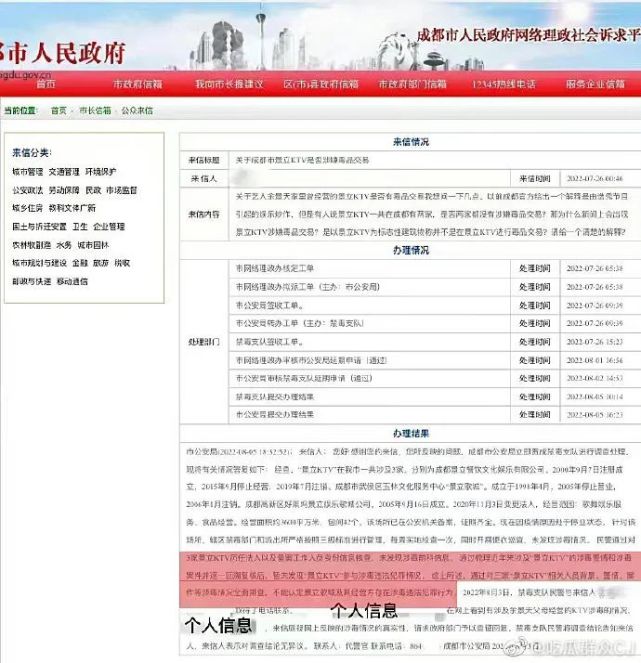Image resolution: width=641 pixels, height=663 pixels.
Task: Open the 市政府信箱 menu item
Action: 138,84
